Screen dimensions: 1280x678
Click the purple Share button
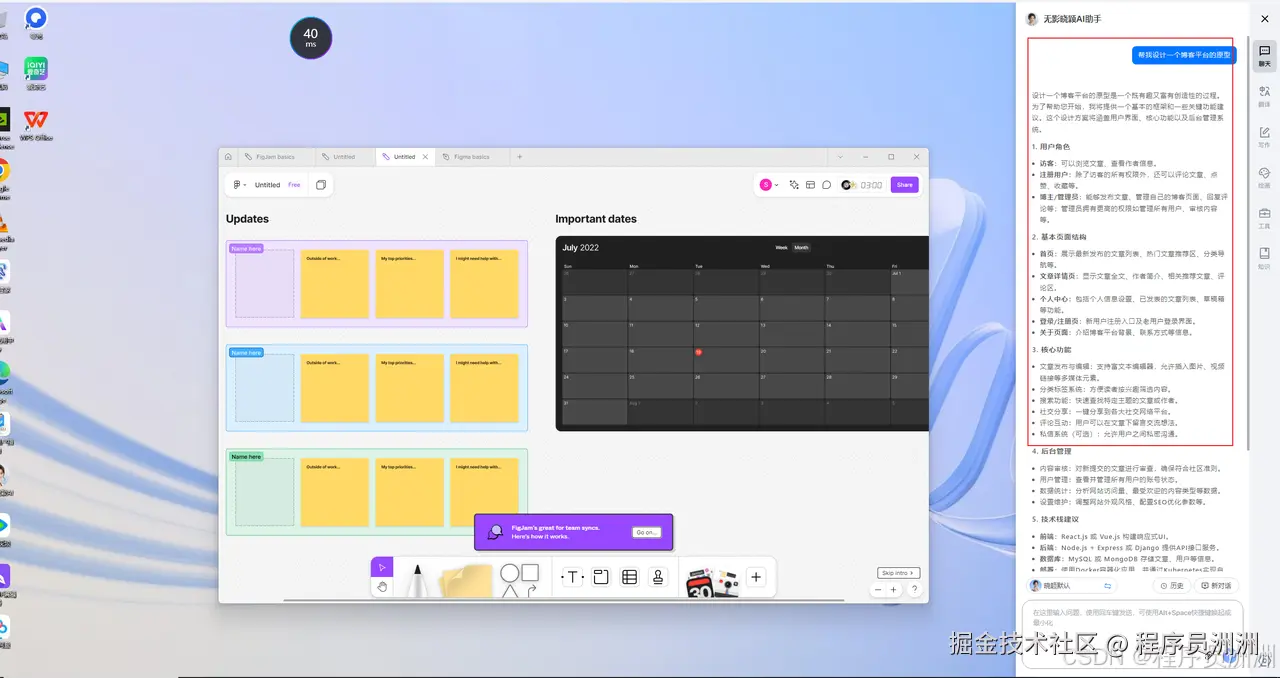(x=904, y=185)
